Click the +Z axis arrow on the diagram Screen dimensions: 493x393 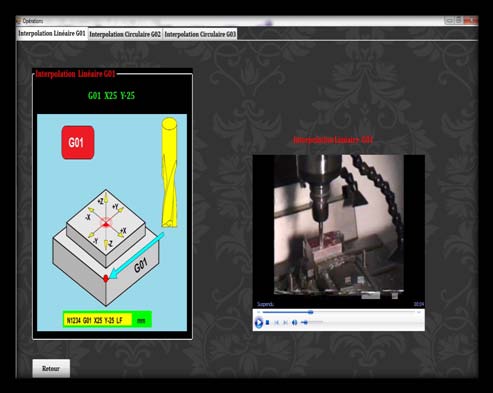106,200
